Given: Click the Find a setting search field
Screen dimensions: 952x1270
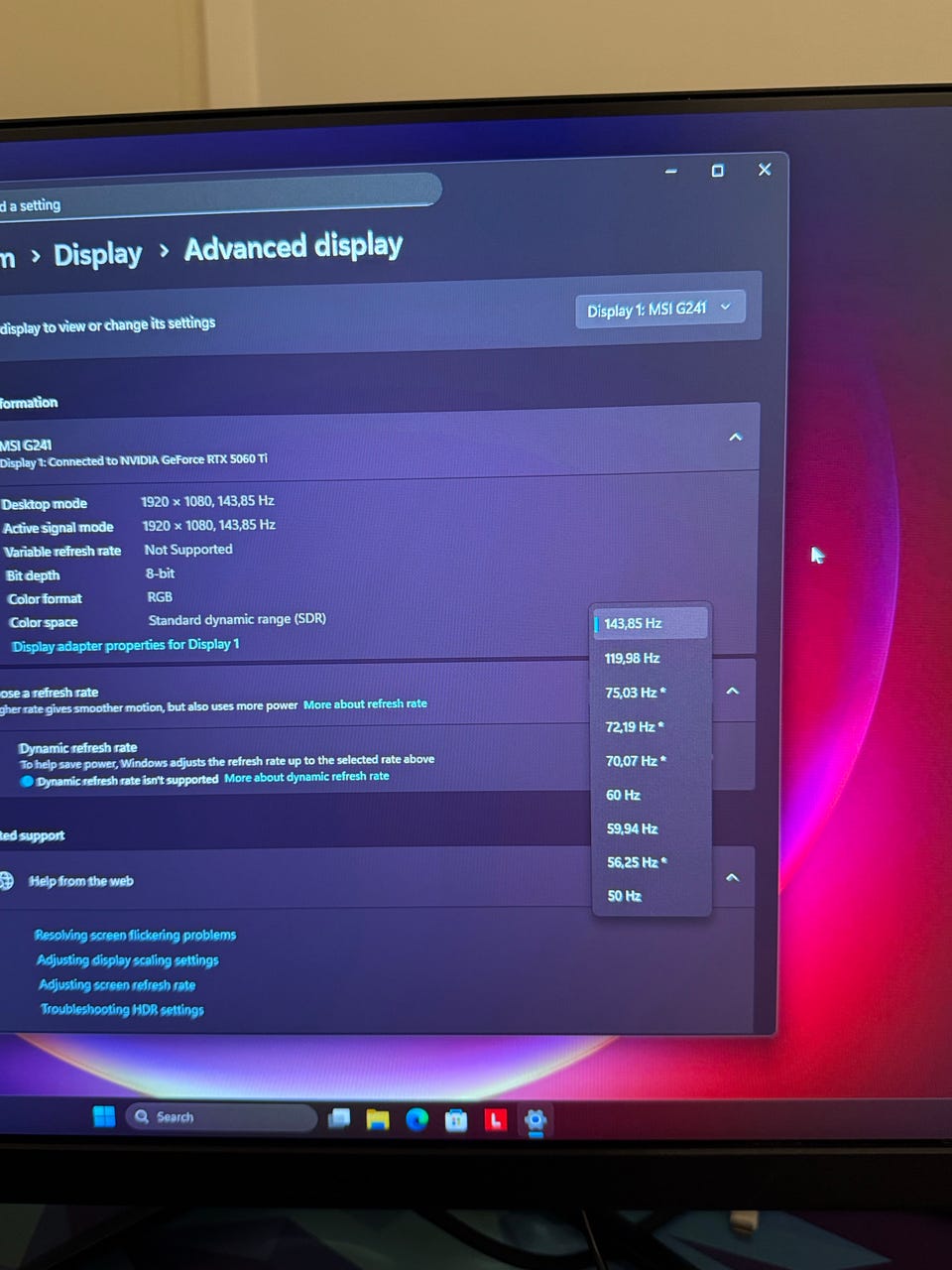Looking at the screenshot, I should tap(218, 198).
